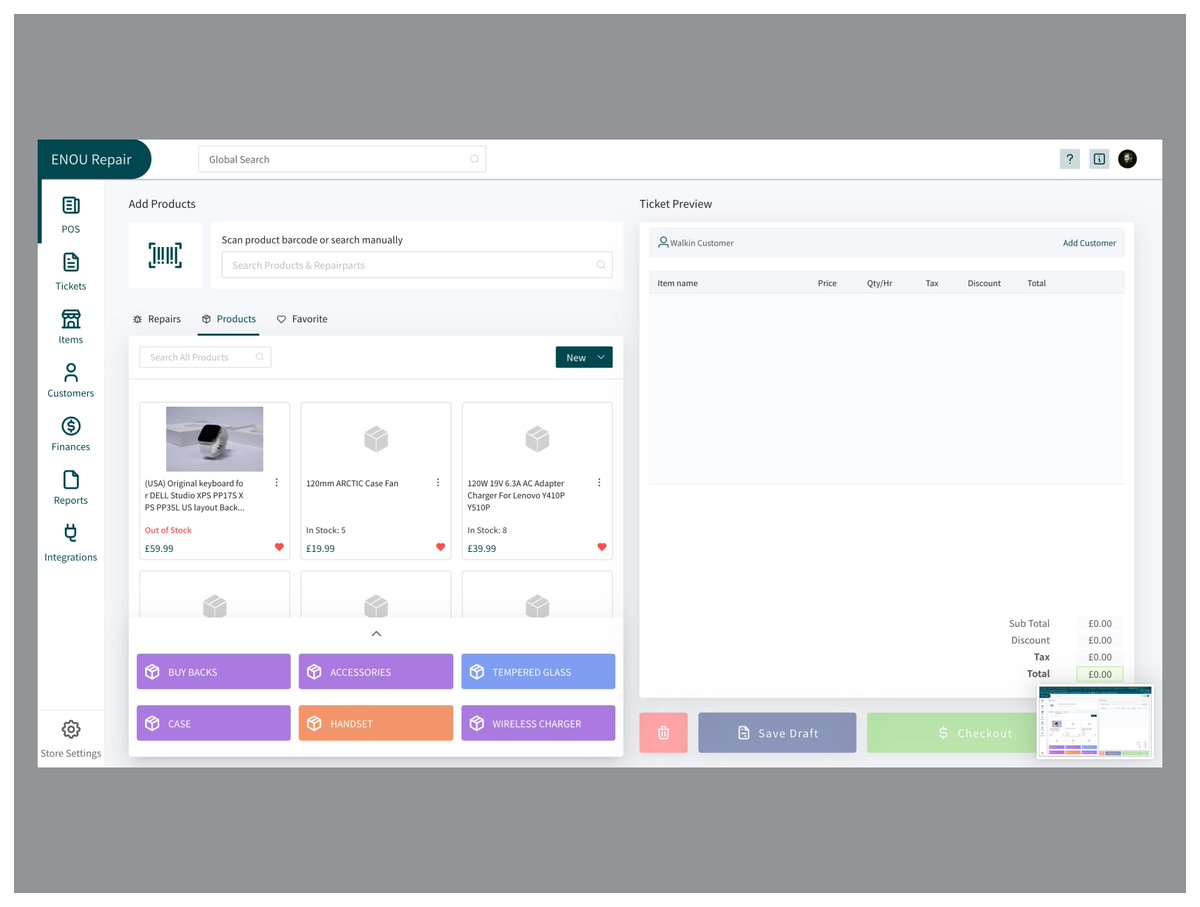This screenshot has width=1200, height=907.
Task: Open the POS section in sidebar
Action: [70, 214]
